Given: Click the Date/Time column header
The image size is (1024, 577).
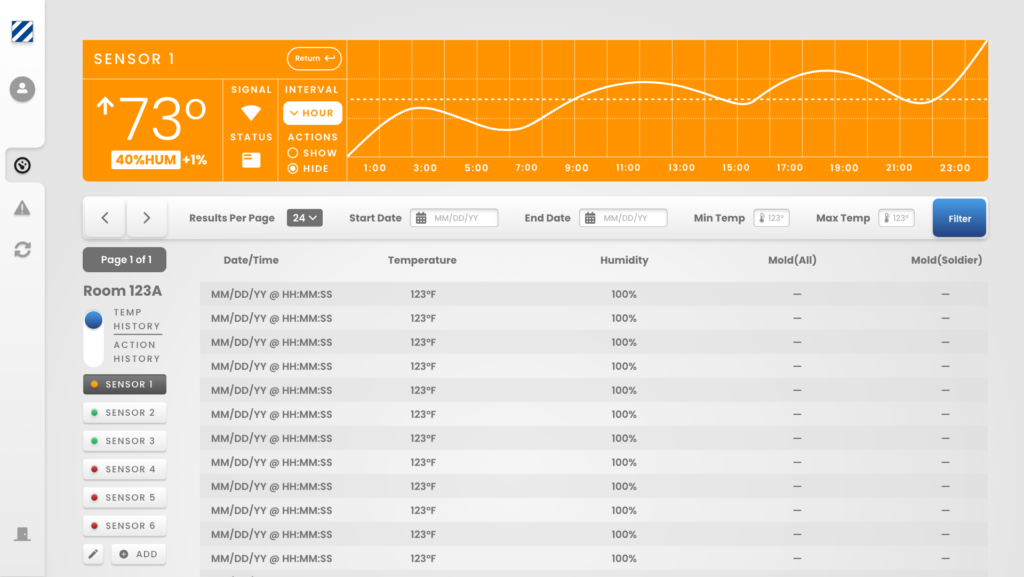Looking at the screenshot, I should [251, 260].
